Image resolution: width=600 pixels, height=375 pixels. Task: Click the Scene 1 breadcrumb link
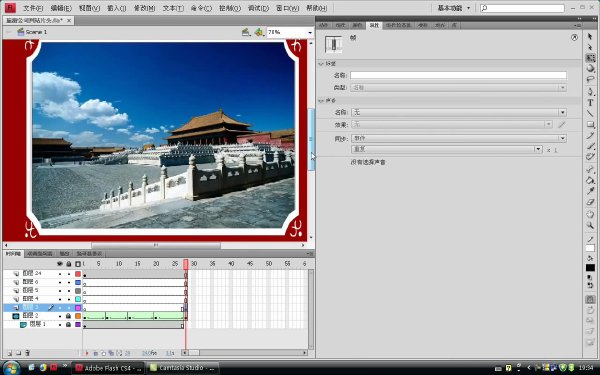click(x=36, y=32)
